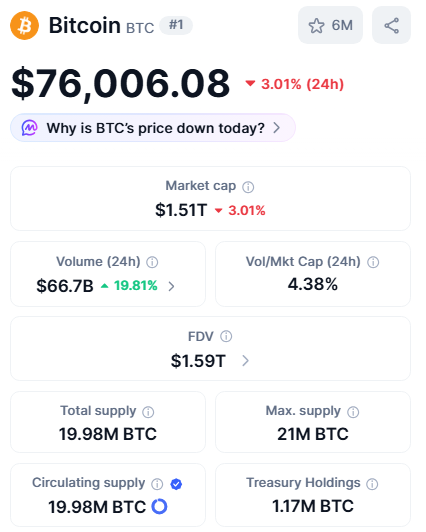Click the $76,006.08 price value
This screenshot has height=532, width=426.
point(121,83)
